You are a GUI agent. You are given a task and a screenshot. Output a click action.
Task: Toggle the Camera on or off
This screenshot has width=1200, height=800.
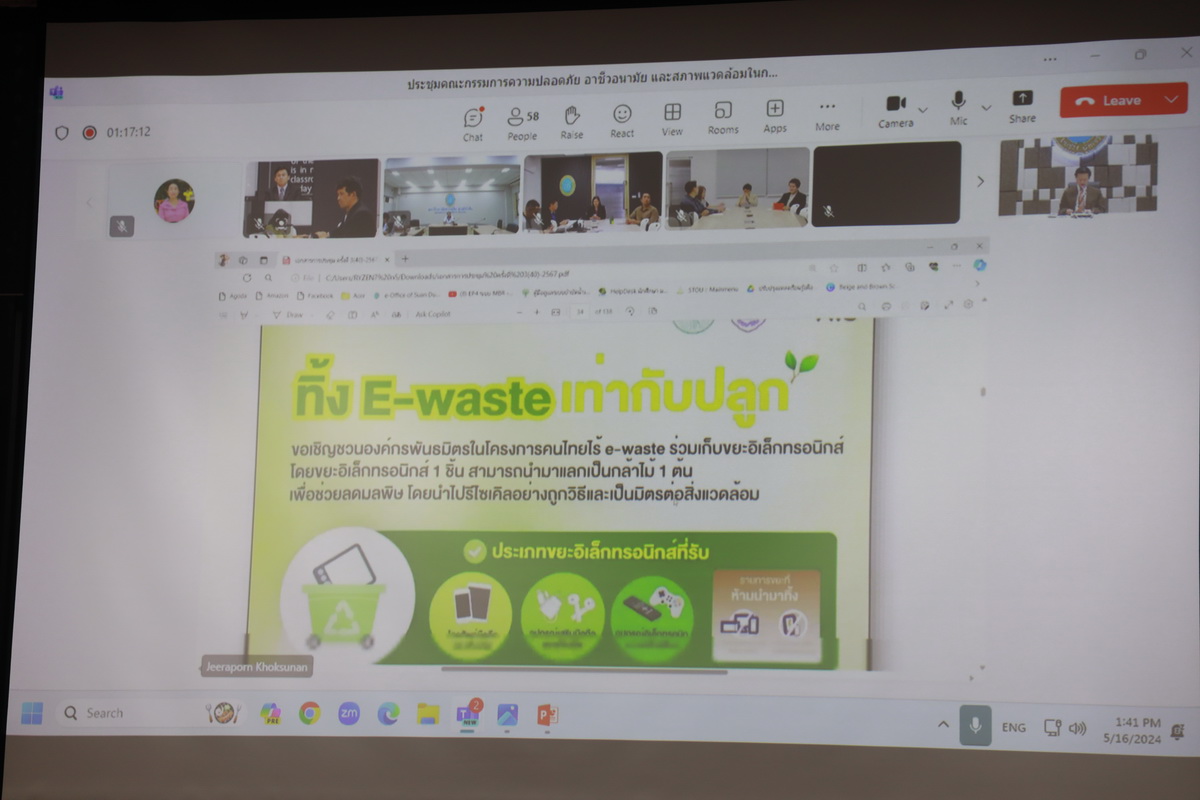pos(896,111)
